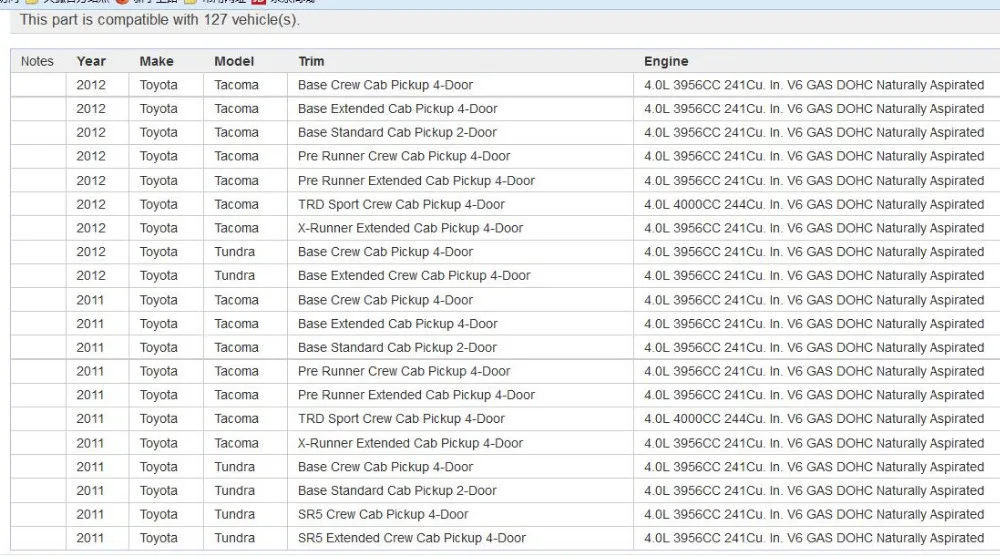Select 2012 Pre Runner Crew Cab Pickup trim
The width and height of the screenshot is (1000, 556).
click(404, 156)
